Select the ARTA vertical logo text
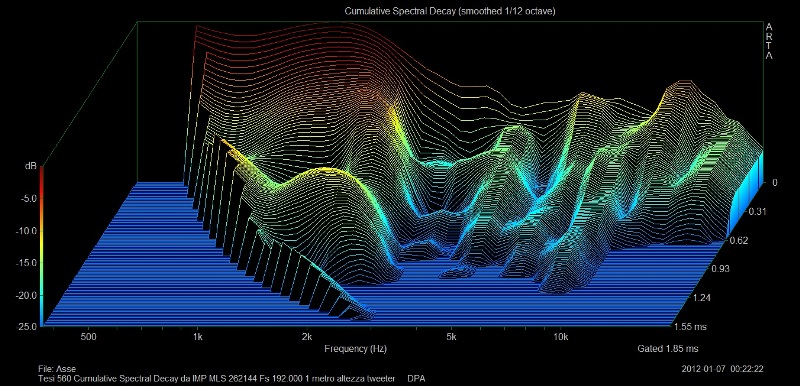800x386 pixels. 769,41
